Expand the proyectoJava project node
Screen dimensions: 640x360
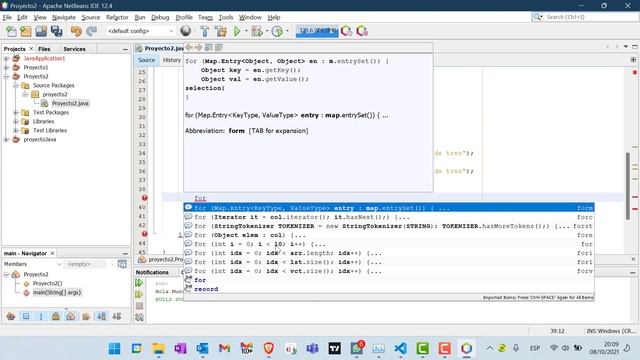coord(7,139)
